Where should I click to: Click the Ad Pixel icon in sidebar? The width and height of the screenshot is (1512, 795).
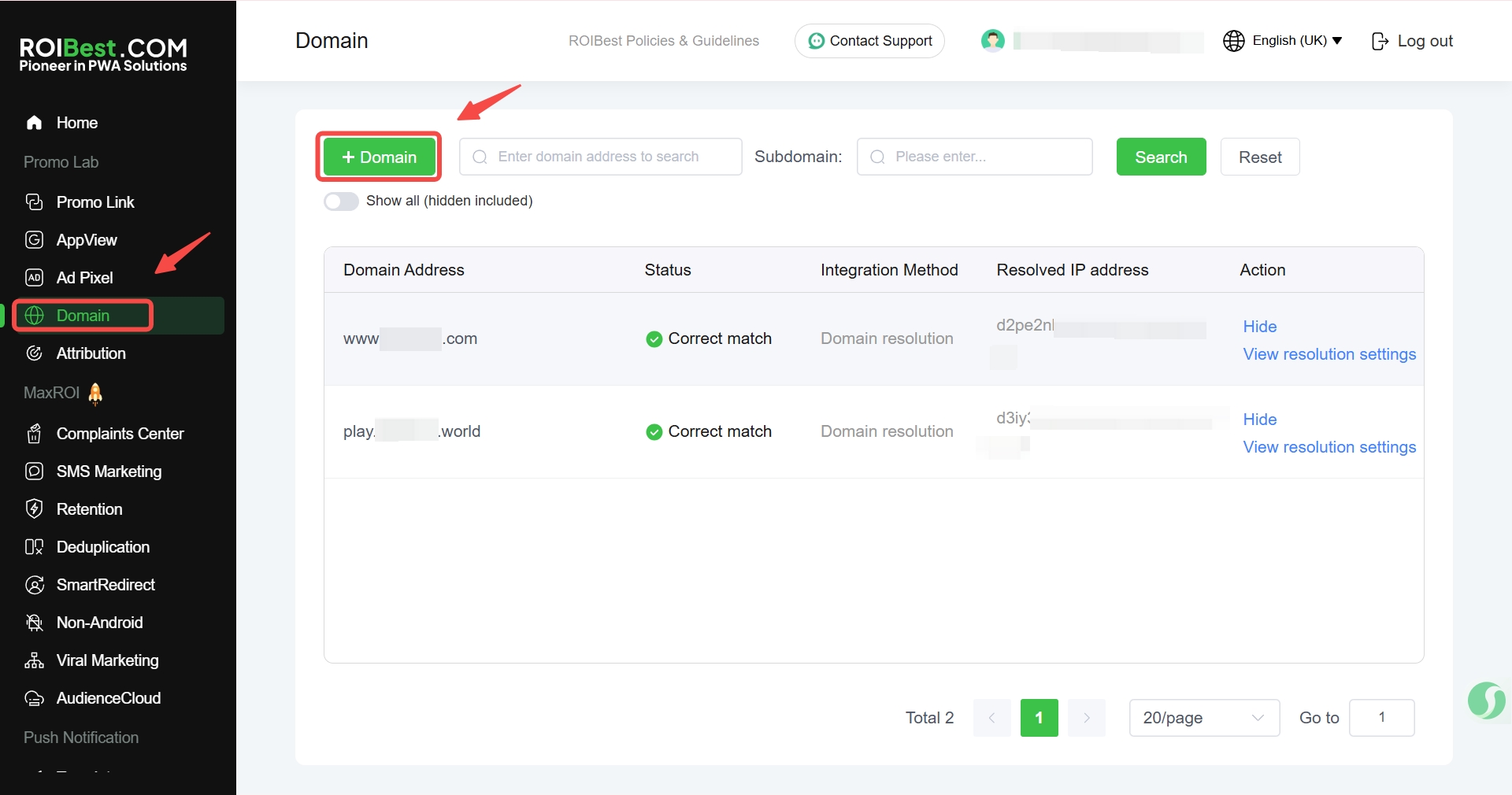click(x=34, y=278)
